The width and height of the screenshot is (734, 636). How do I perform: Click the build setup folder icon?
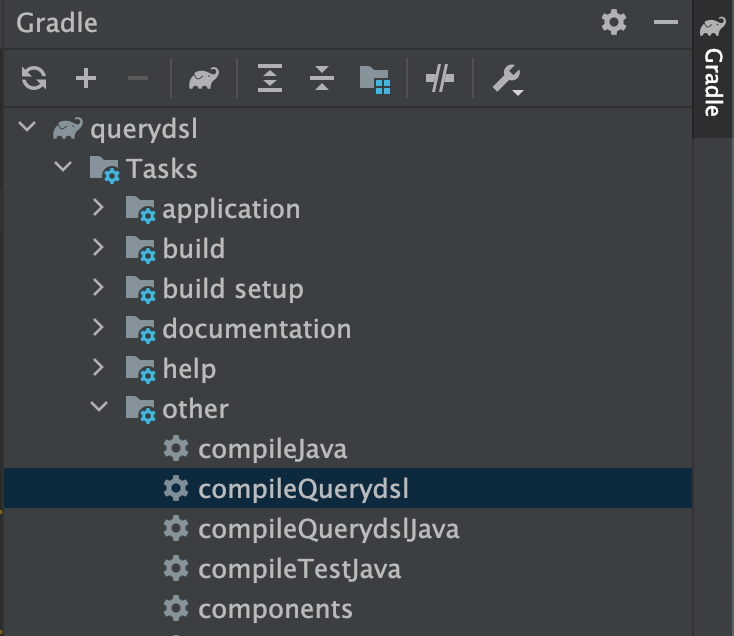[x=140, y=290]
